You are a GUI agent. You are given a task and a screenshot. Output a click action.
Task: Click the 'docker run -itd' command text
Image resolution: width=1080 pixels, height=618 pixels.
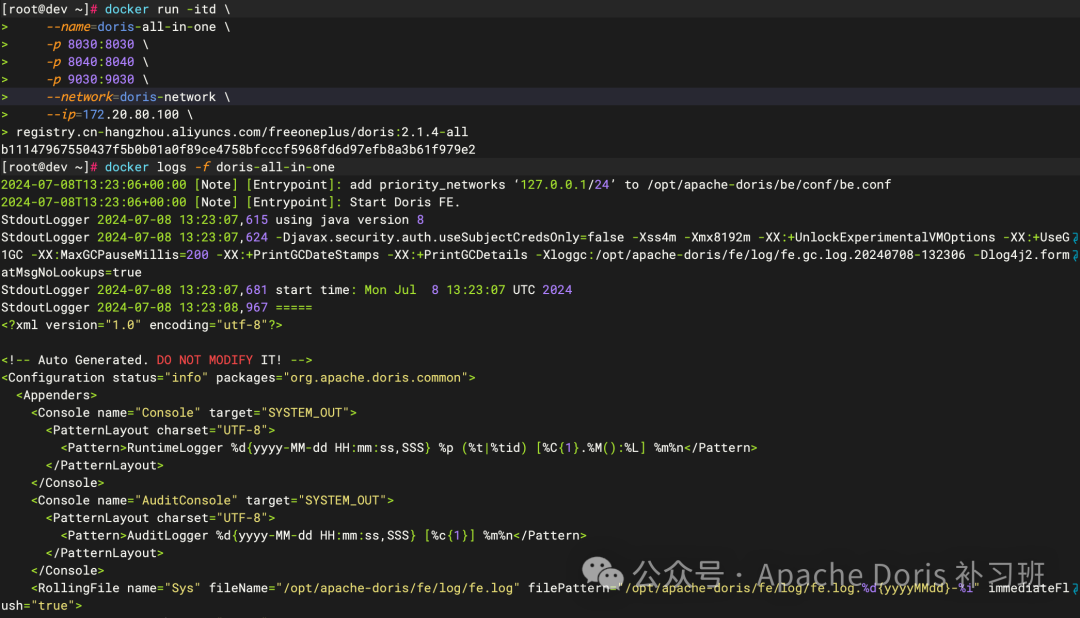(167, 9)
